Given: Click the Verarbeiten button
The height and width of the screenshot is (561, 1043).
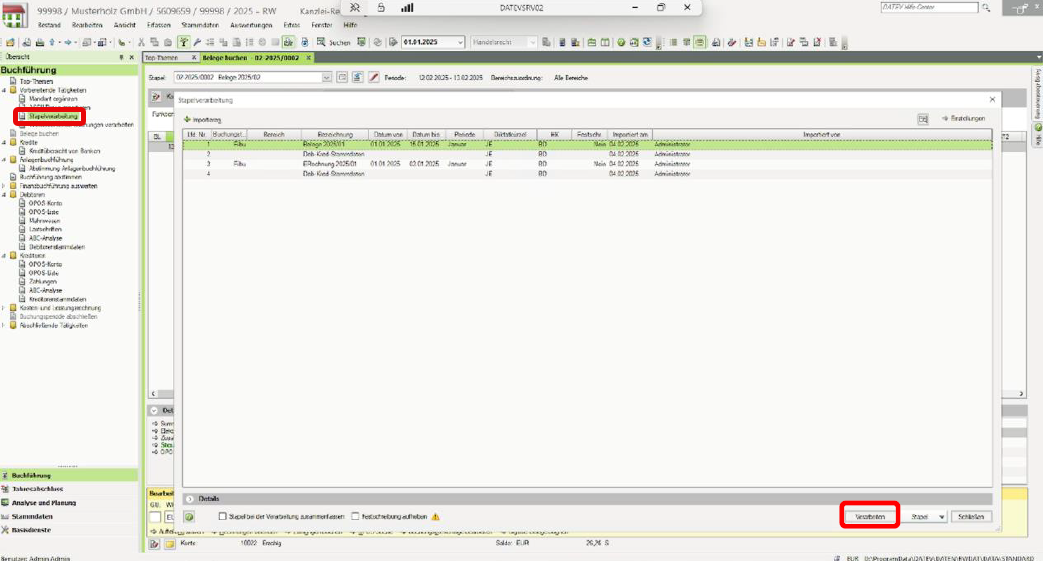Looking at the screenshot, I should coord(869,516).
